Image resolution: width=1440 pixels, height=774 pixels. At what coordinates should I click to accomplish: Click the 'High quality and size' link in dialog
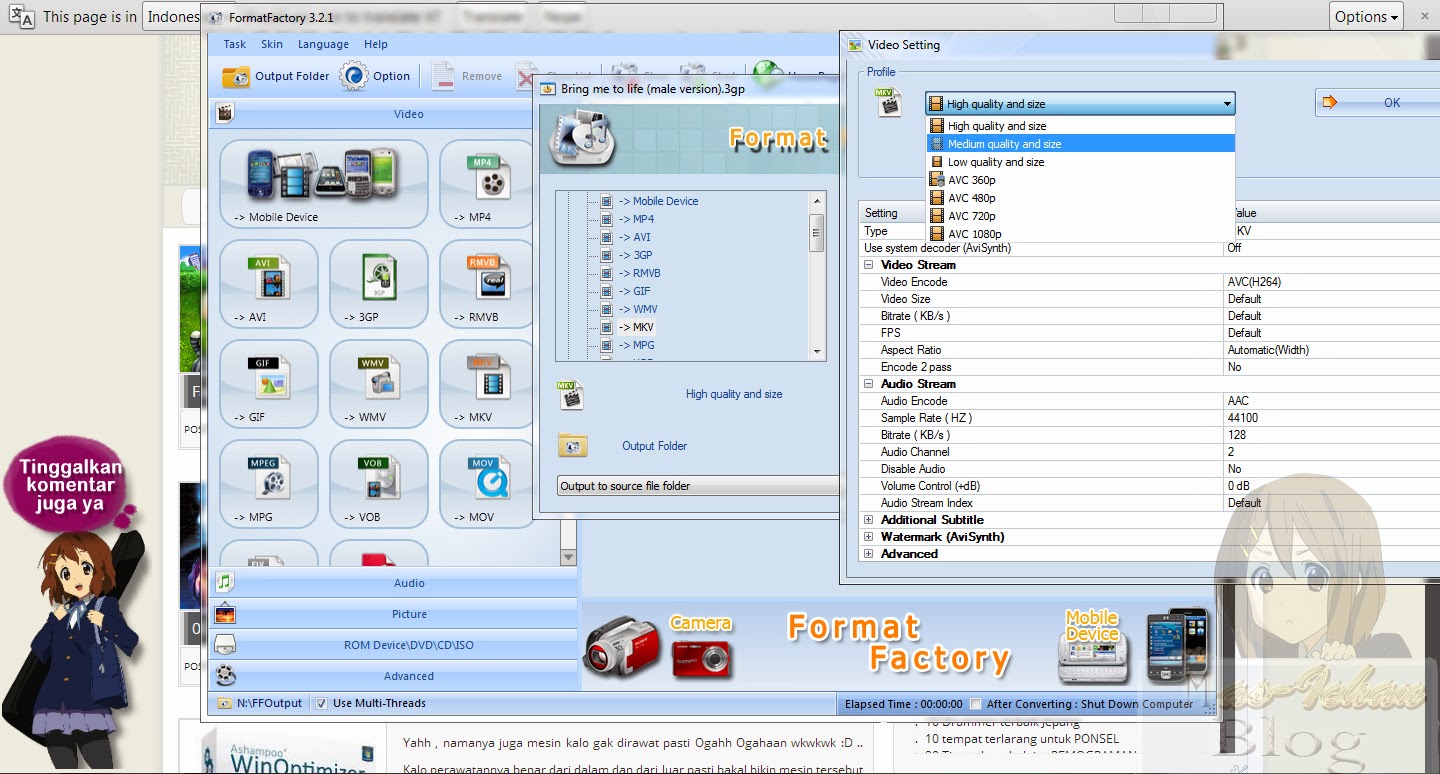pos(734,394)
